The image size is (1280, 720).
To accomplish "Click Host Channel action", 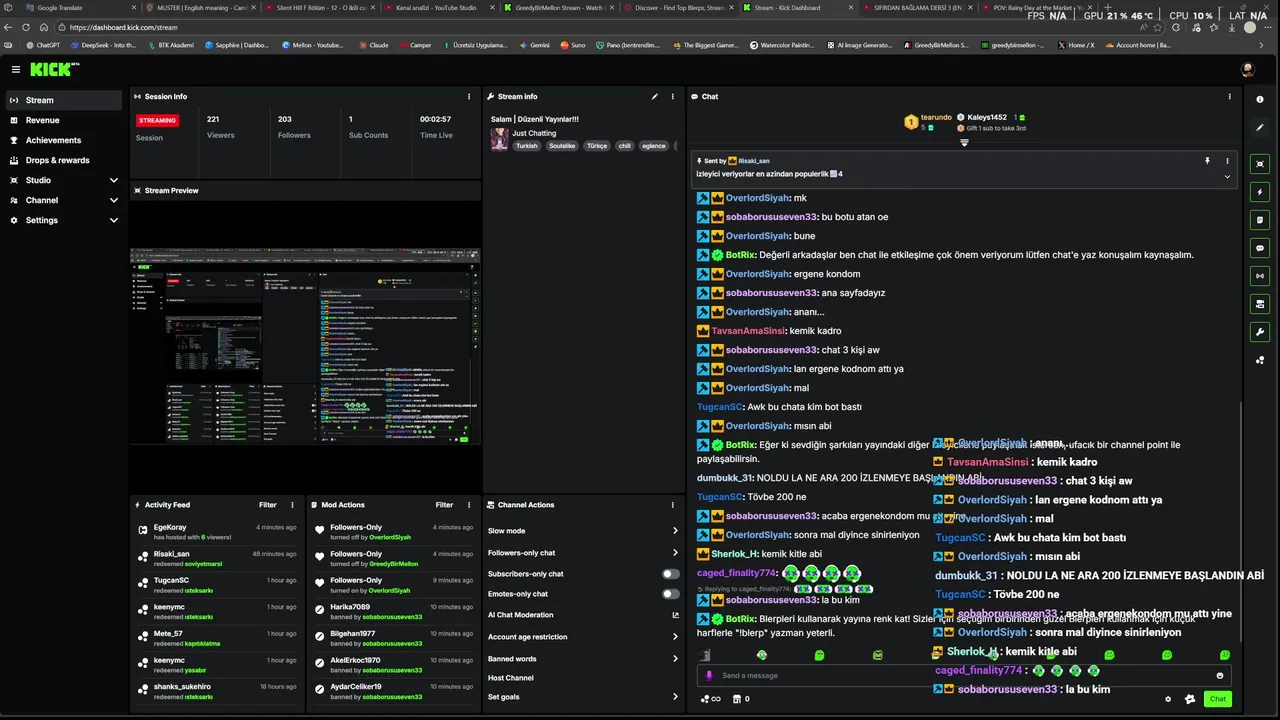I will click(x=511, y=678).
